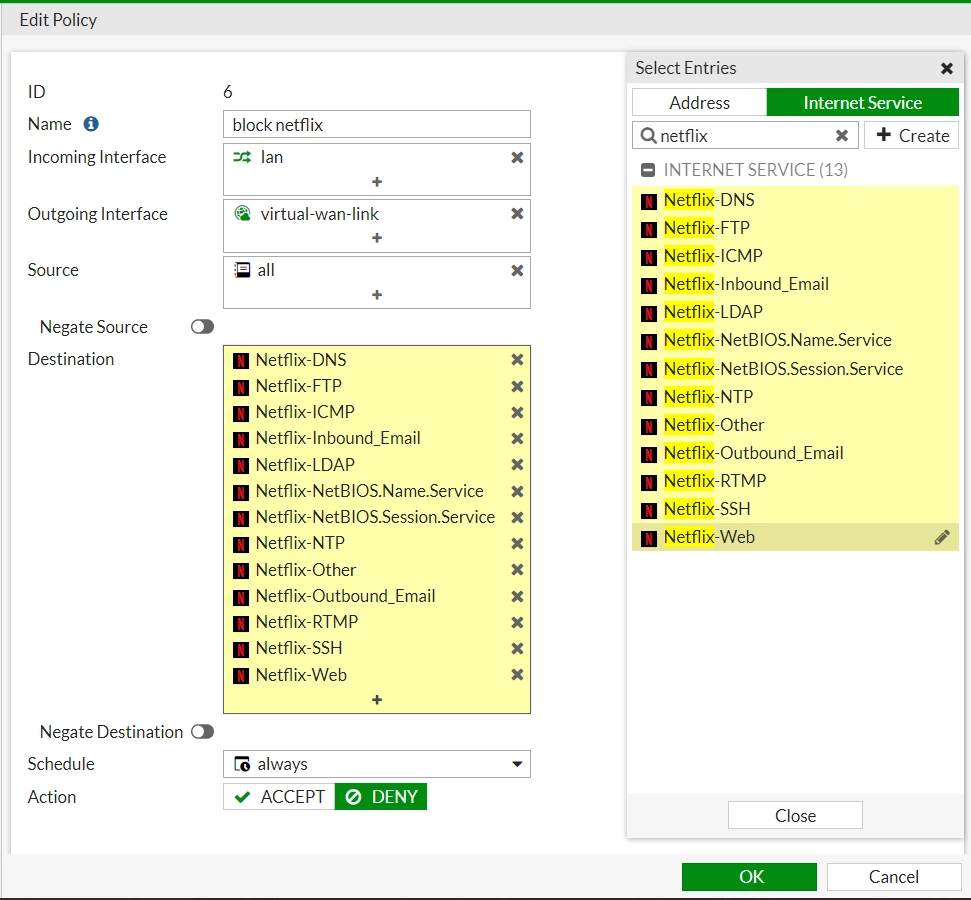Remove Netflix-FTP from Destination
The width and height of the screenshot is (971, 900).
pyautogui.click(x=517, y=386)
